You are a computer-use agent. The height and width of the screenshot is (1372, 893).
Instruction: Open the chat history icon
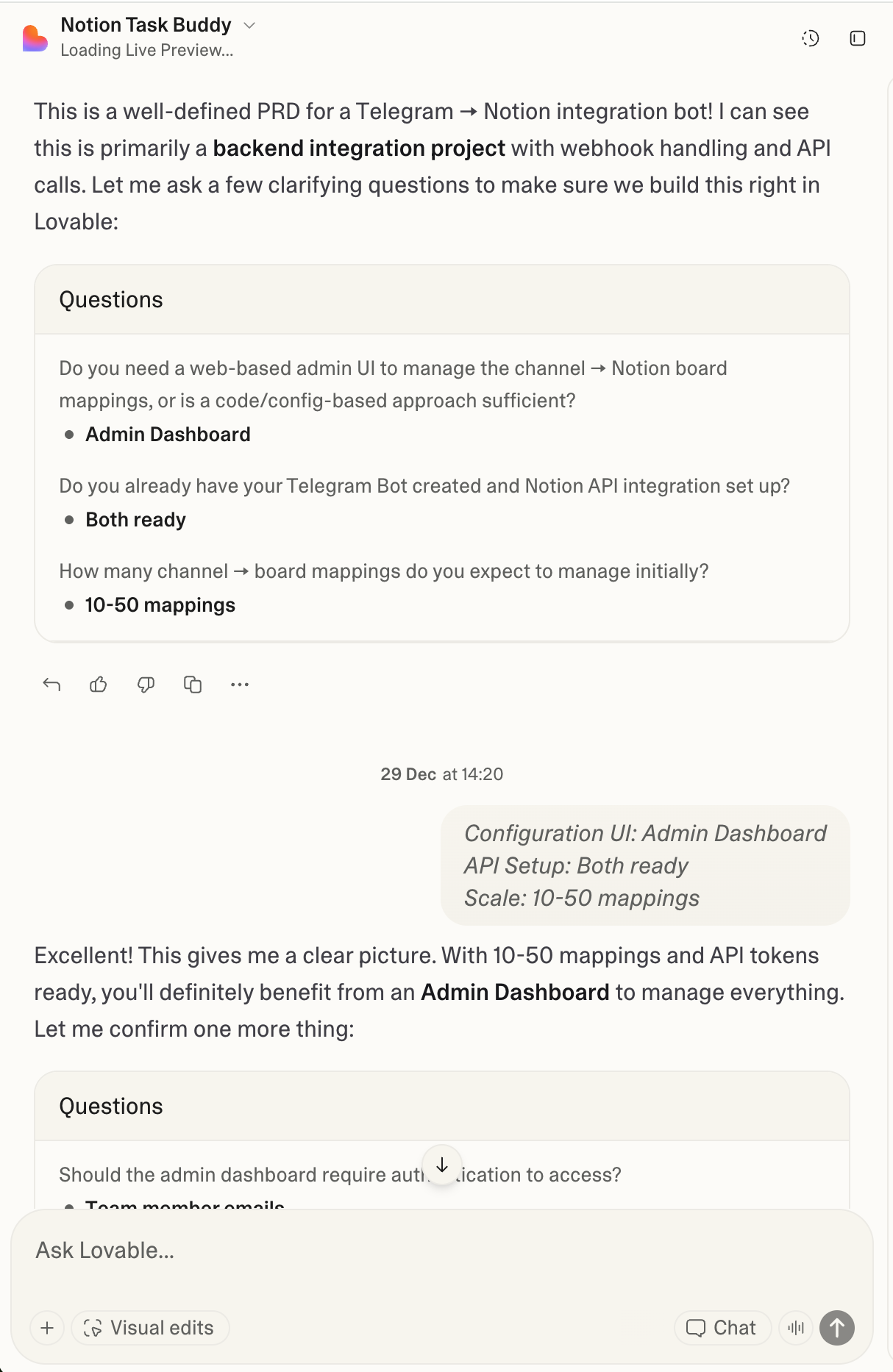[810, 39]
